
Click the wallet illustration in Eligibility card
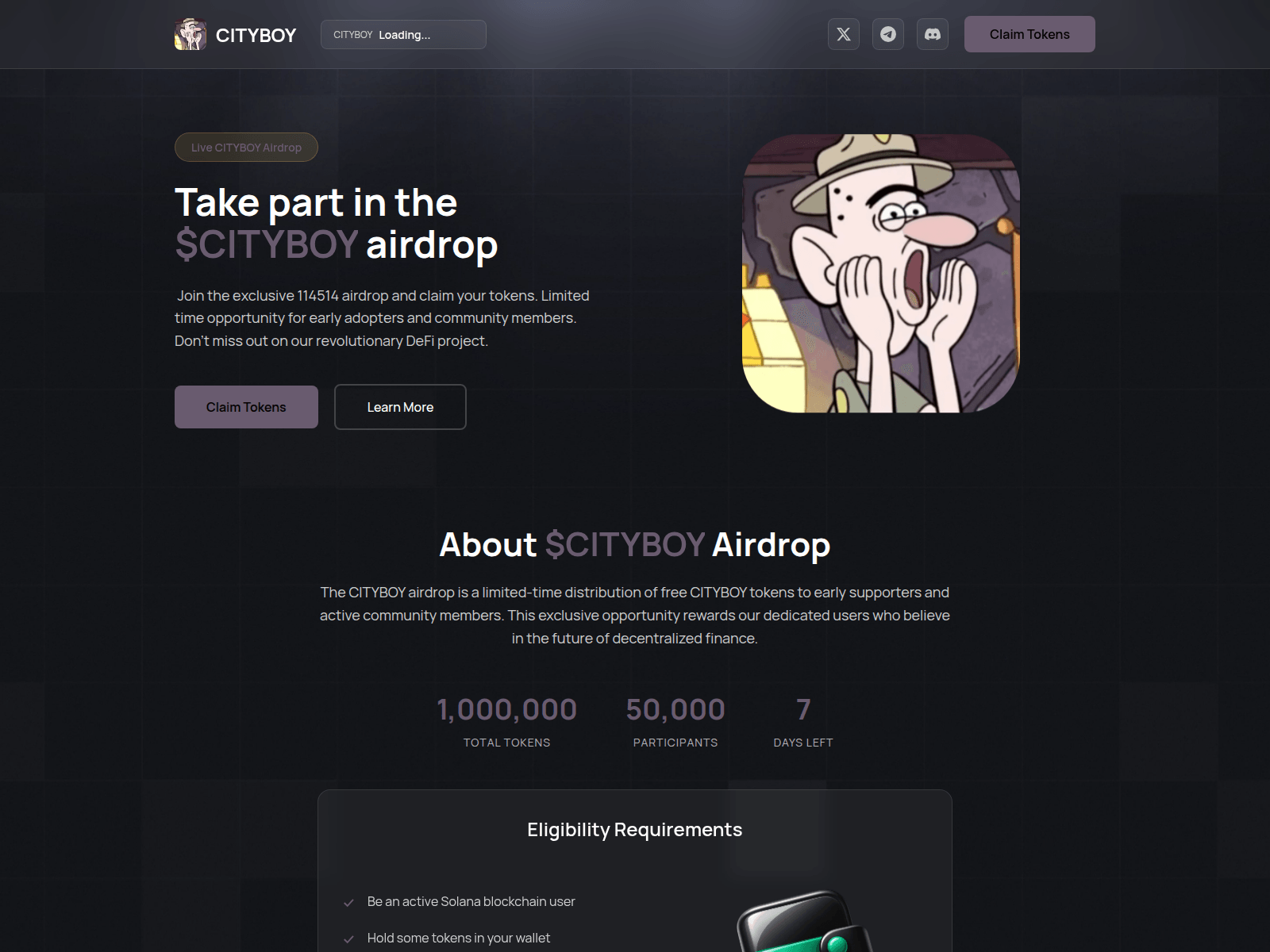(806, 921)
